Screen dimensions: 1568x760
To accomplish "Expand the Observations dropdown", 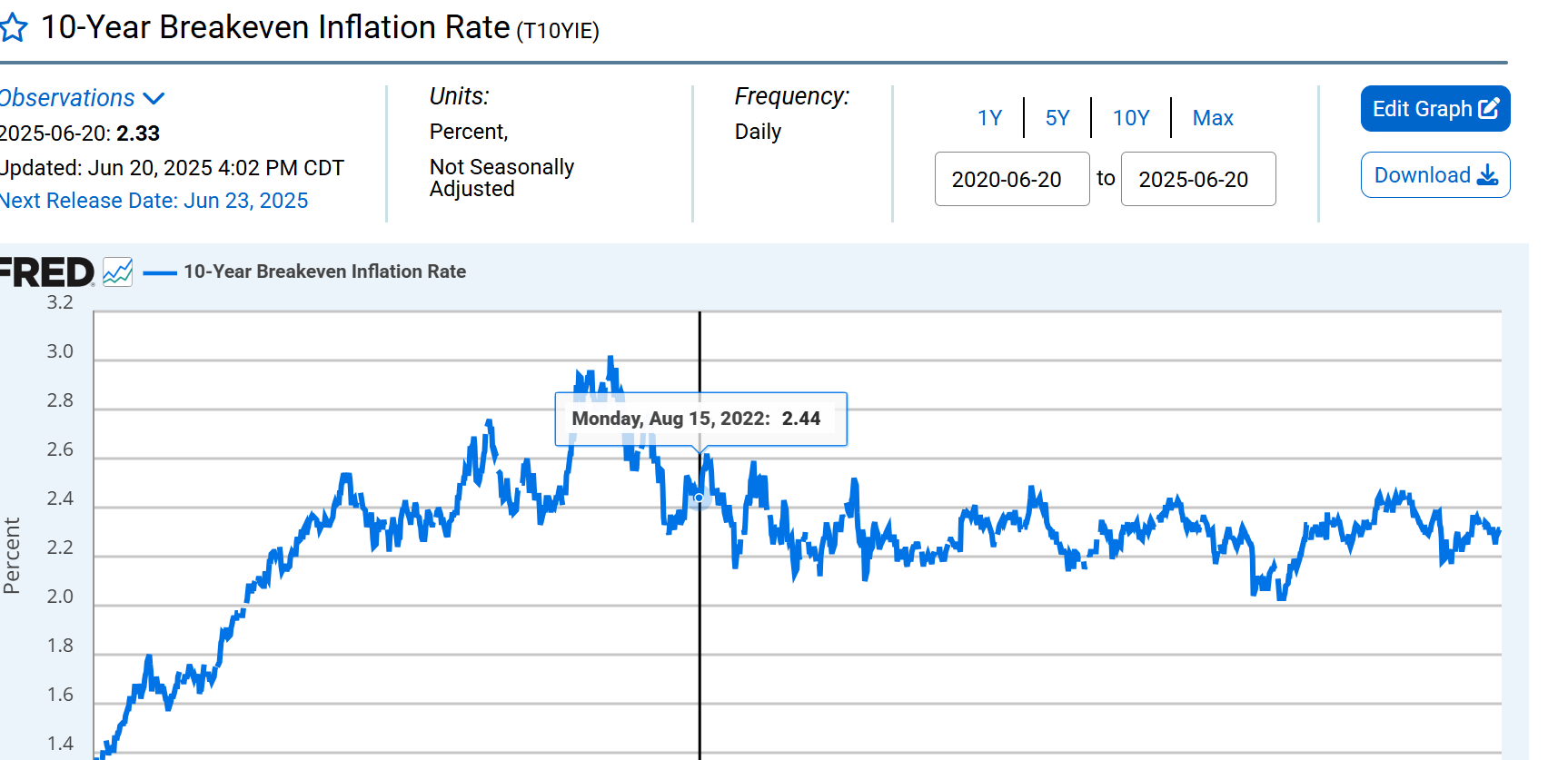I will pyautogui.click(x=82, y=98).
